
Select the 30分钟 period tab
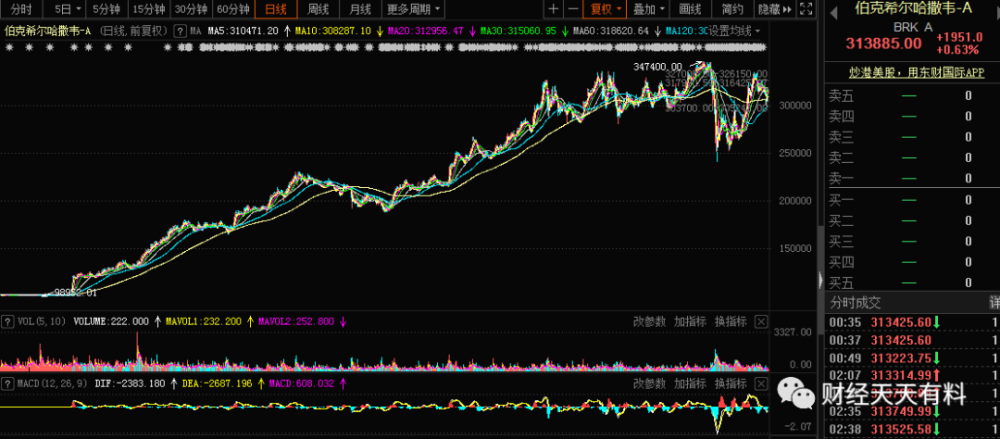coord(191,9)
